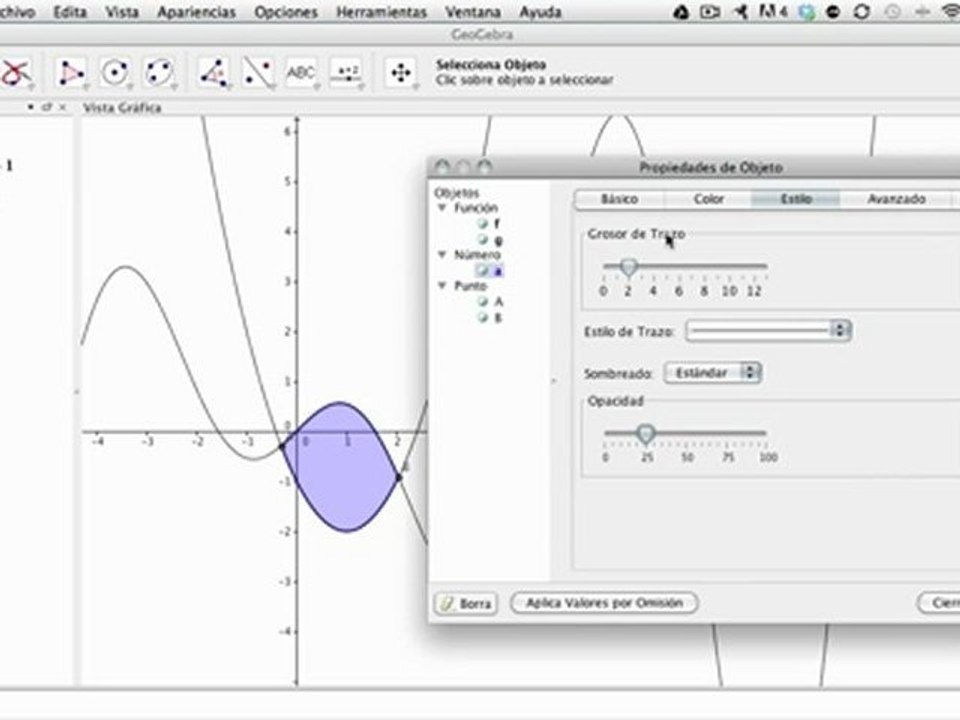Click Aplica Valores por Omisión button
Image resolution: width=960 pixels, height=720 pixels.
604,603
